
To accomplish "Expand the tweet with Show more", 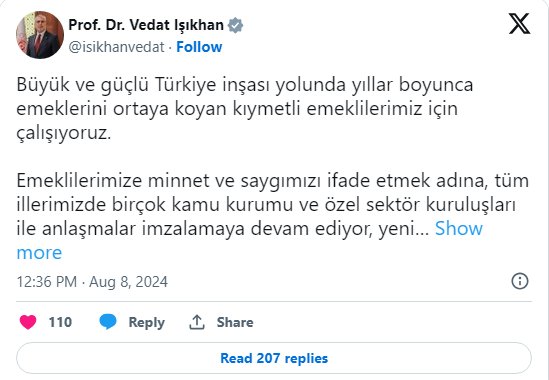I will [x=250, y=240].
